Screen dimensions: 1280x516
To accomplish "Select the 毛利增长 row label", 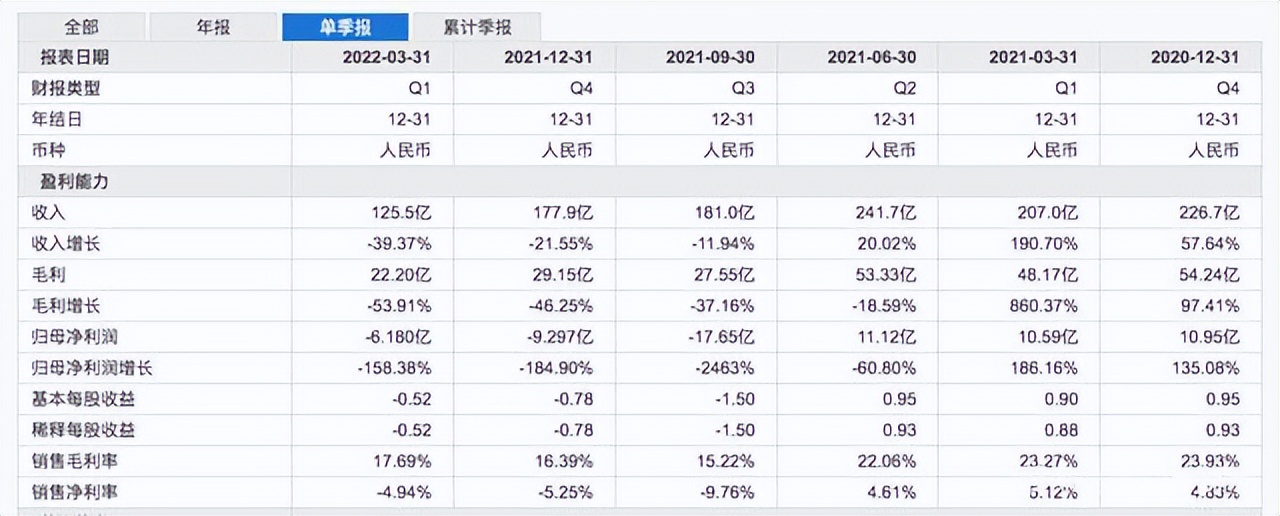I will coord(66,306).
